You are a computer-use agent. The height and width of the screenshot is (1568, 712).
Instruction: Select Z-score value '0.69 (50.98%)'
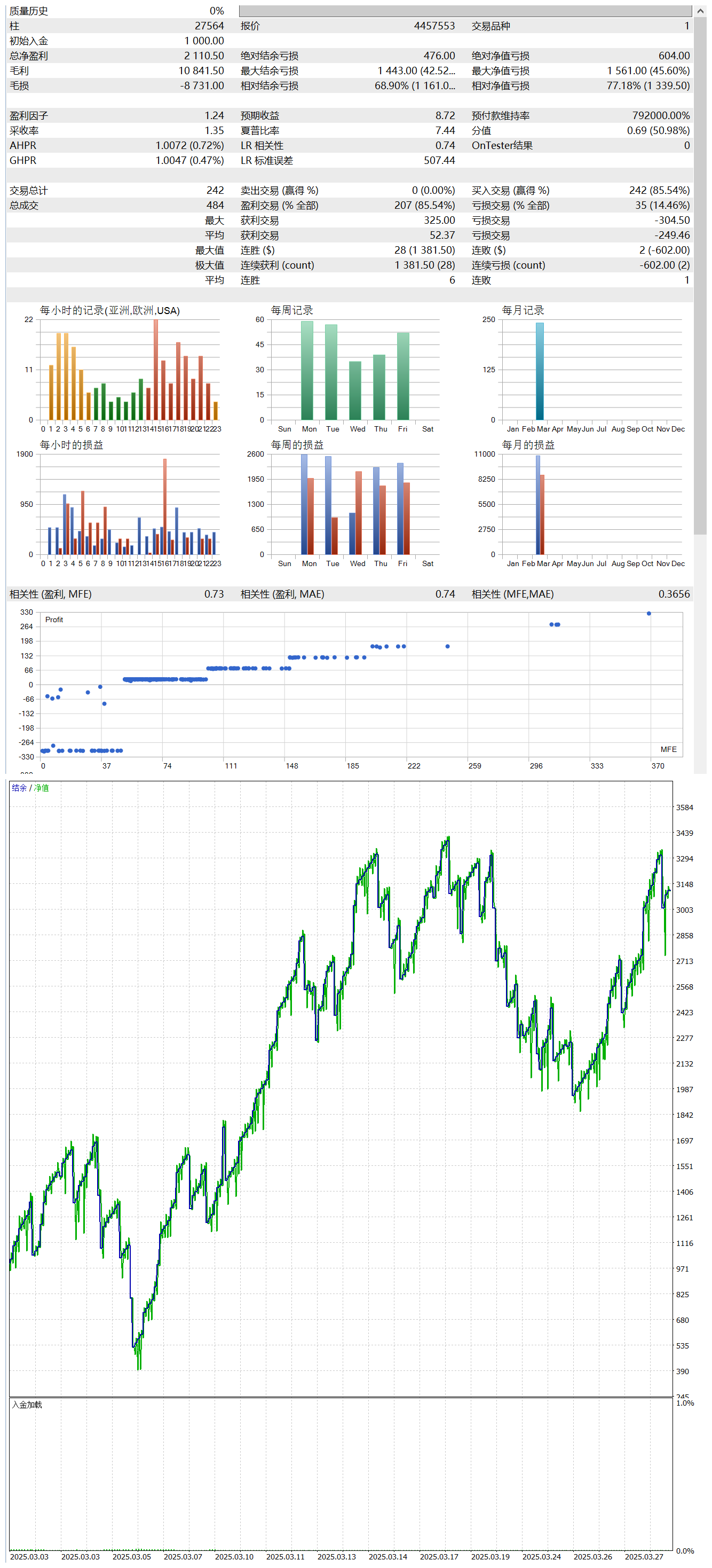(x=659, y=130)
